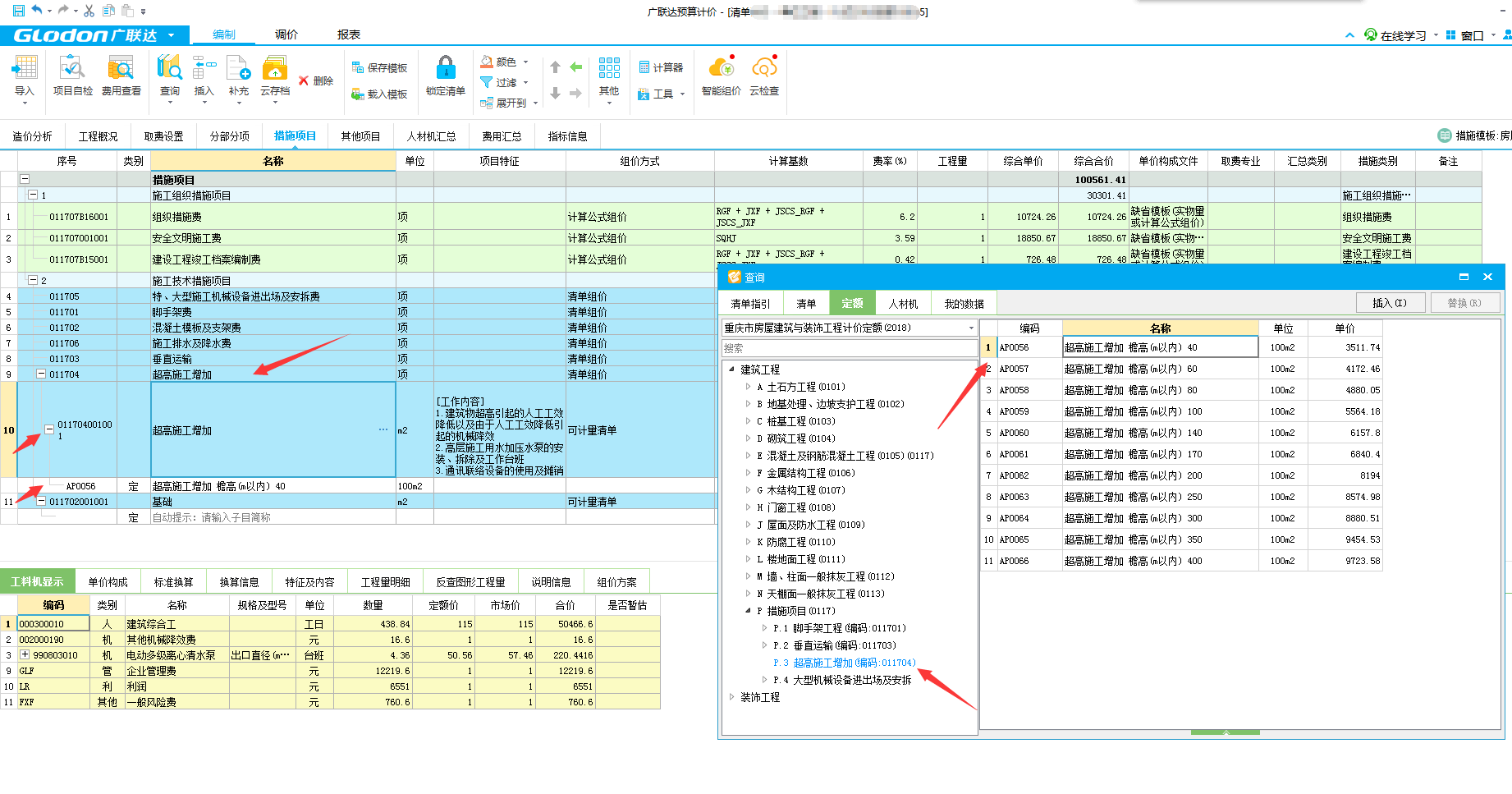The width and height of the screenshot is (1512, 794).
Task: Select quota row AP0060
Action: (x=1183, y=433)
